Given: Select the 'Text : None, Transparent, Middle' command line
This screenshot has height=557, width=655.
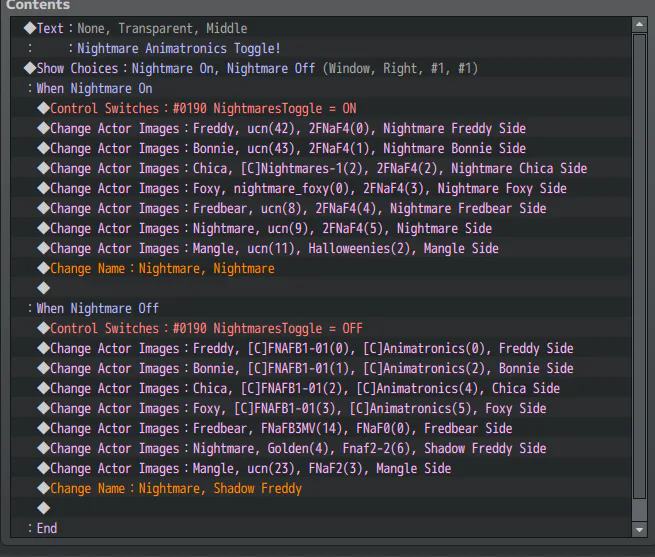Looking at the screenshot, I should pos(321,28).
